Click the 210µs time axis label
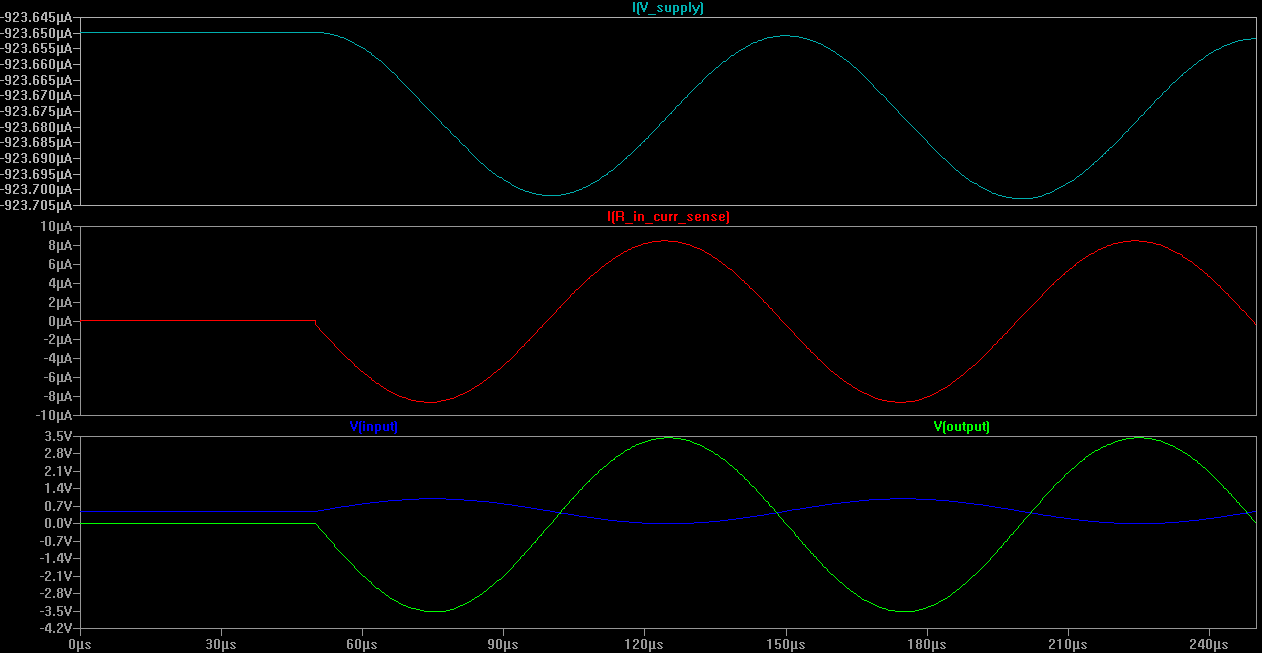This screenshot has width=1262, height=653. click(x=1068, y=644)
